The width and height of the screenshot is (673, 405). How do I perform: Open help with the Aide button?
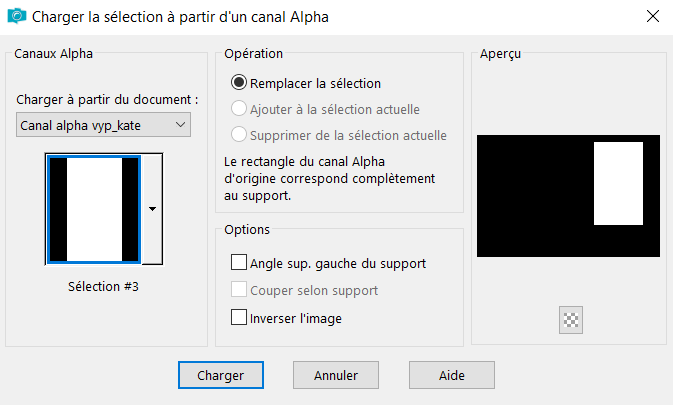click(x=452, y=375)
